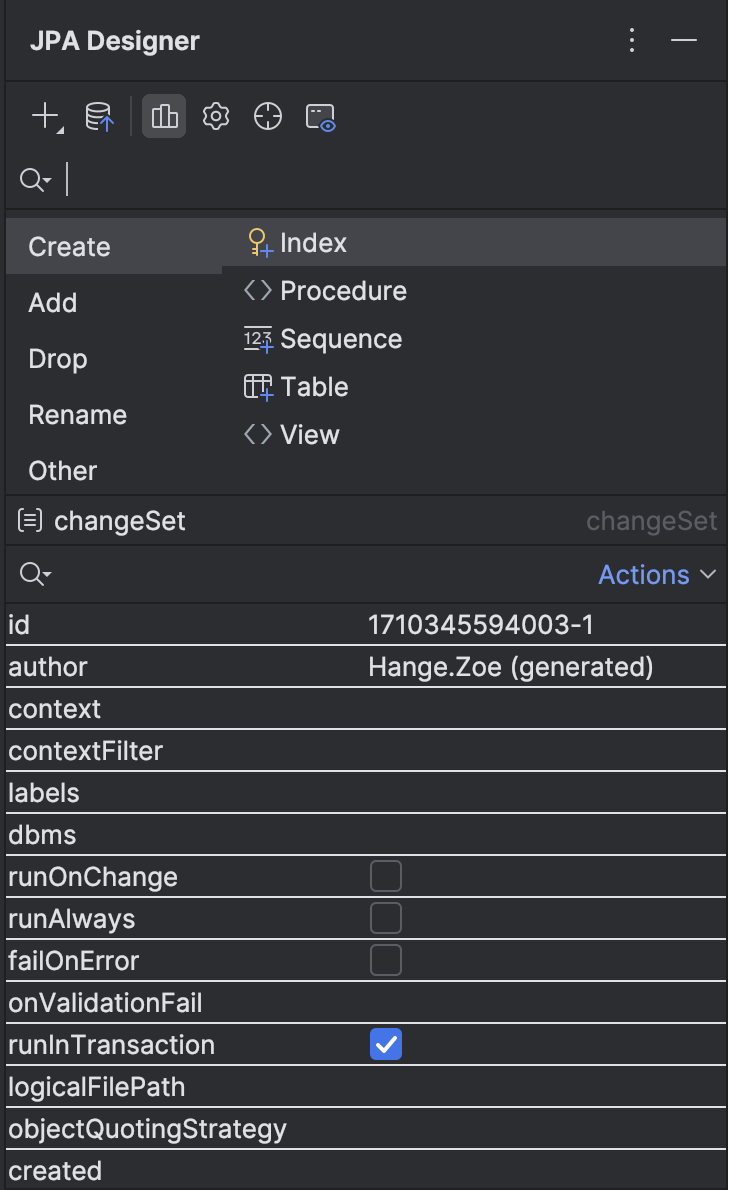This screenshot has height=1190, width=730.
Task: Toggle the diagram view toolbar icon
Action: (x=163, y=116)
